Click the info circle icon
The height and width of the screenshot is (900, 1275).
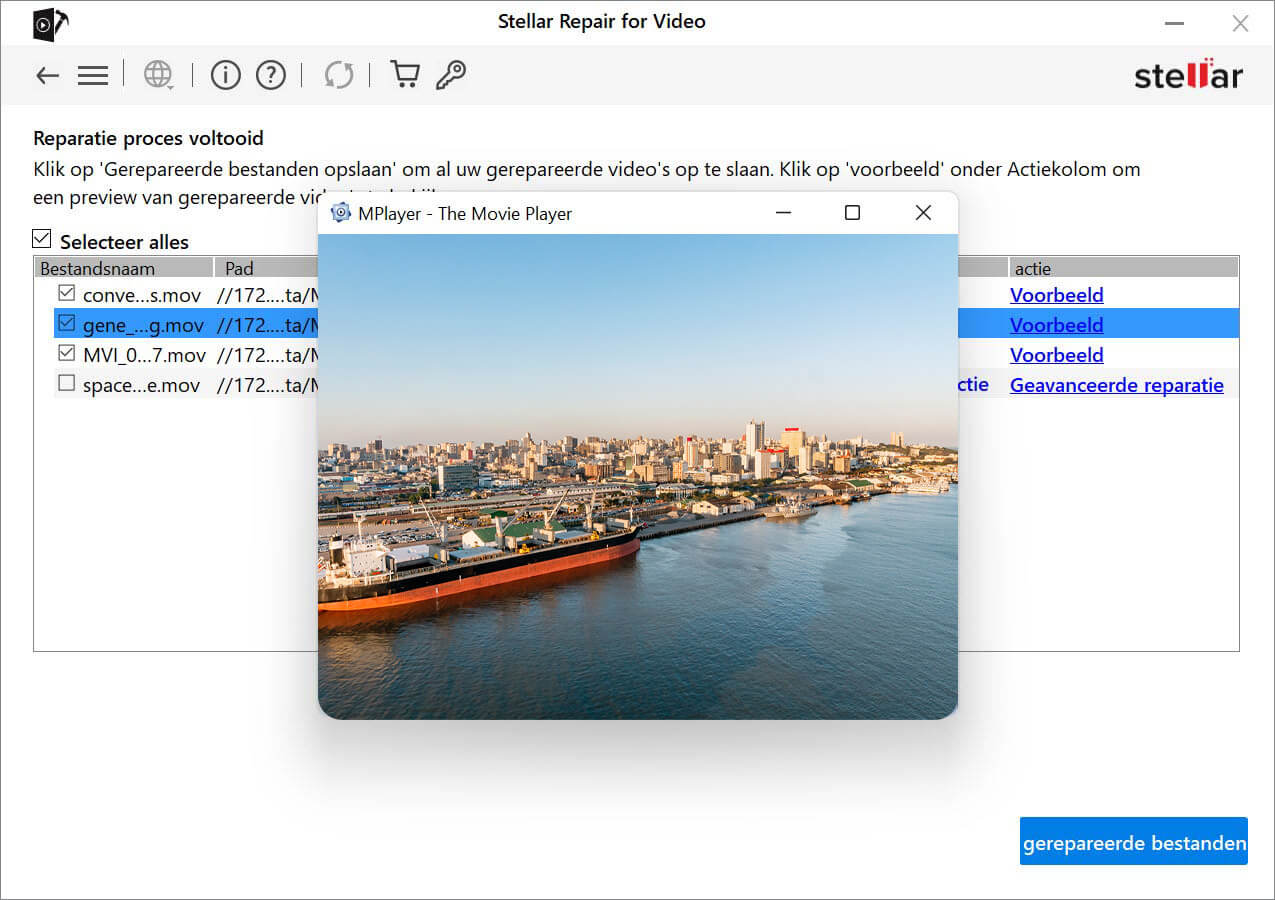[225, 75]
